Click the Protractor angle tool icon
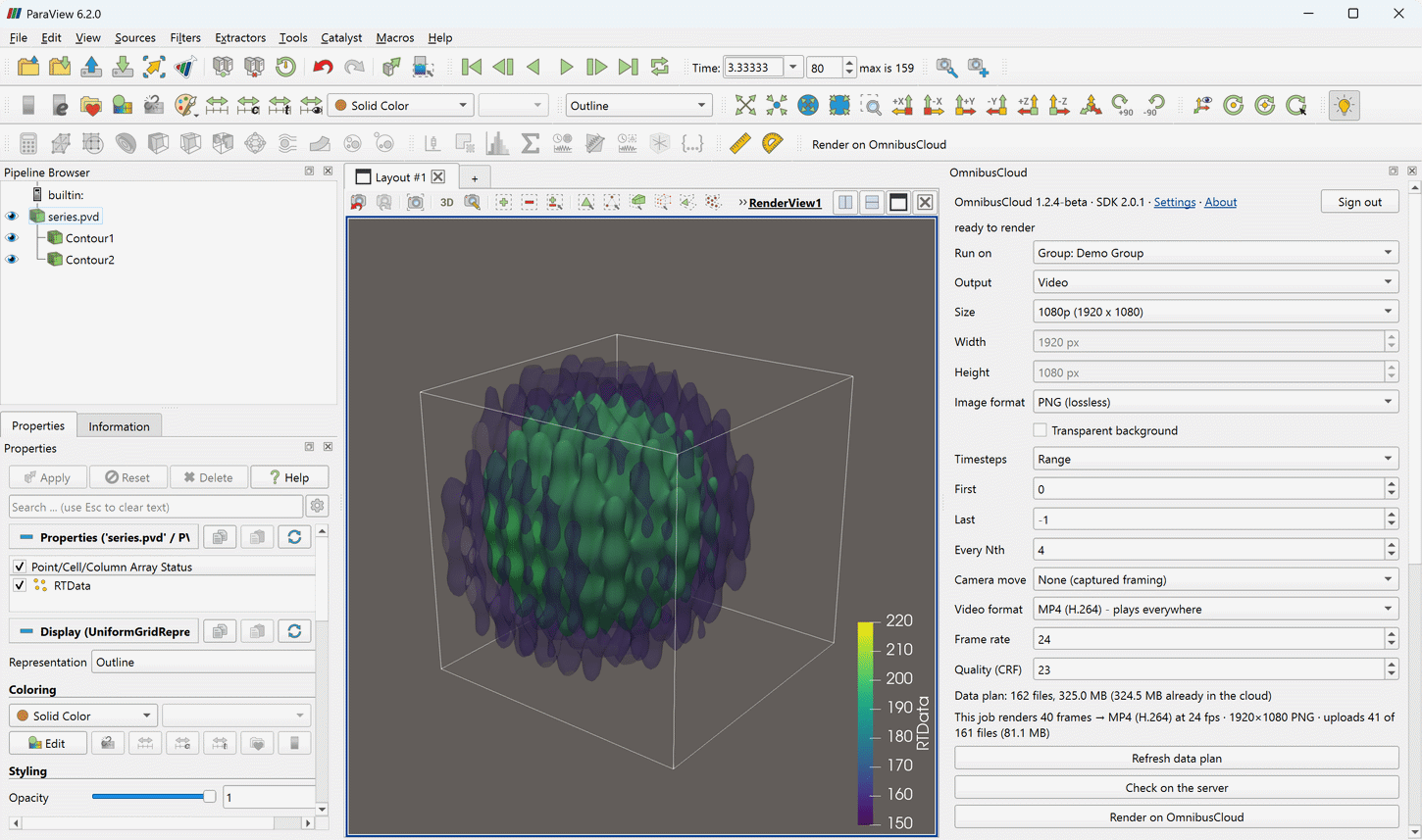 pyautogui.click(x=773, y=144)
